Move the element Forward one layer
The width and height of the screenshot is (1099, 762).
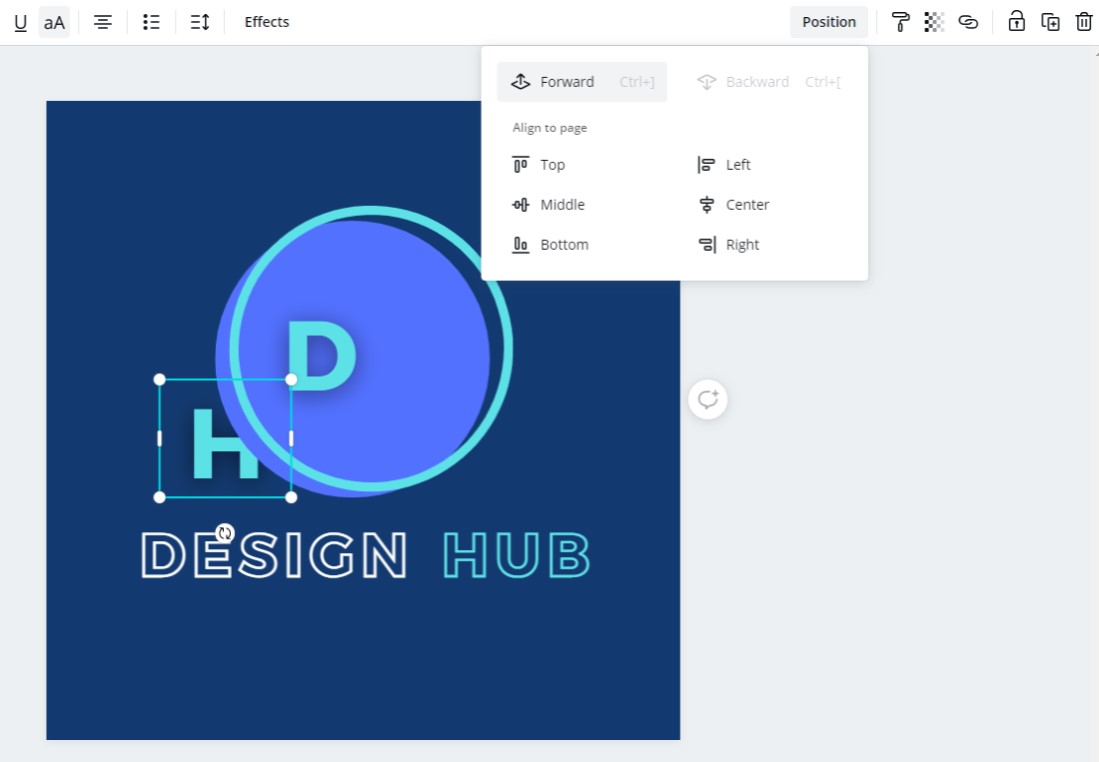click(x=582, y=82)
